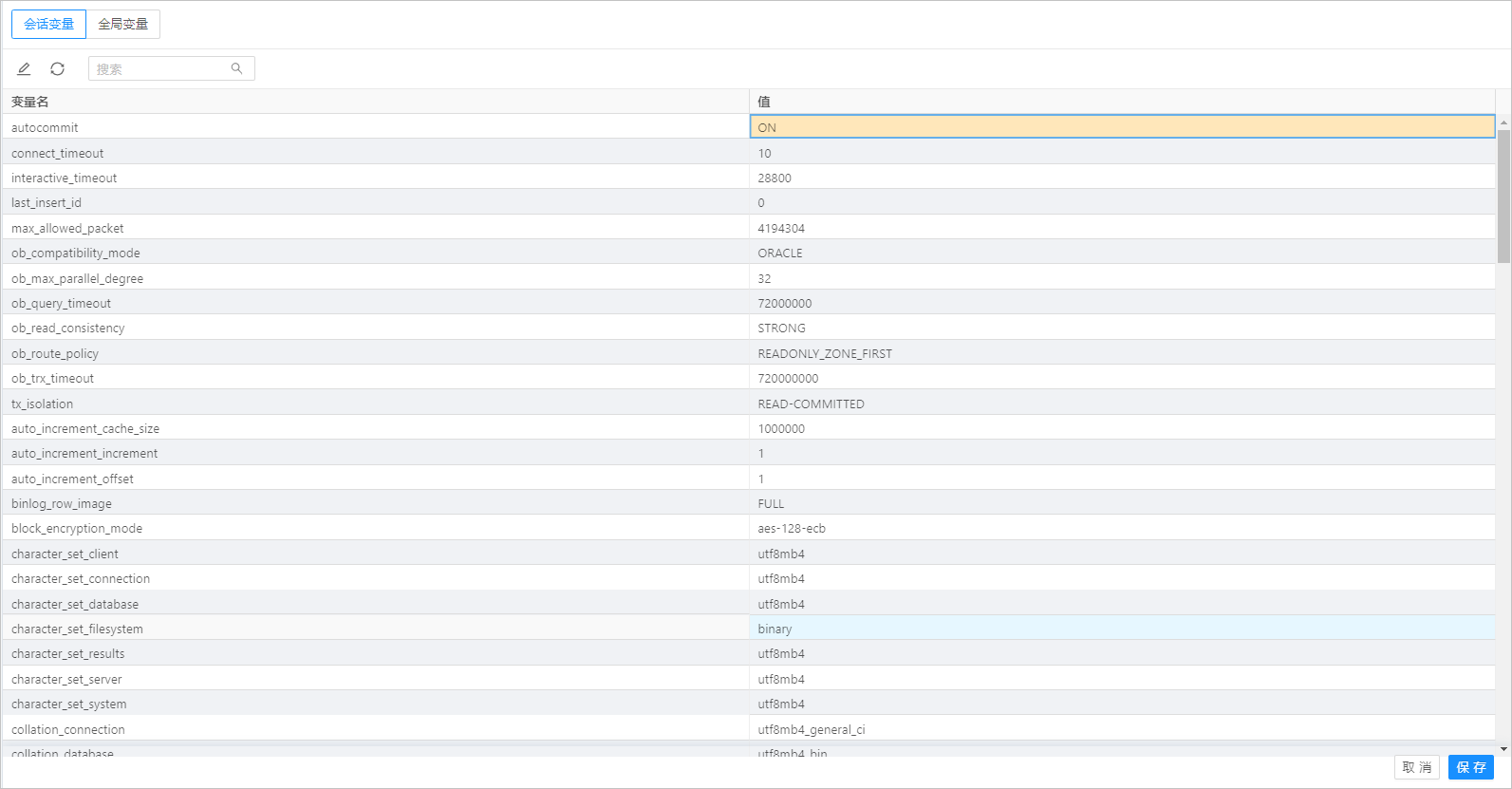1512x789 pixels.
Task: Click the 值 column header
Action: click(x=764, y=102)
